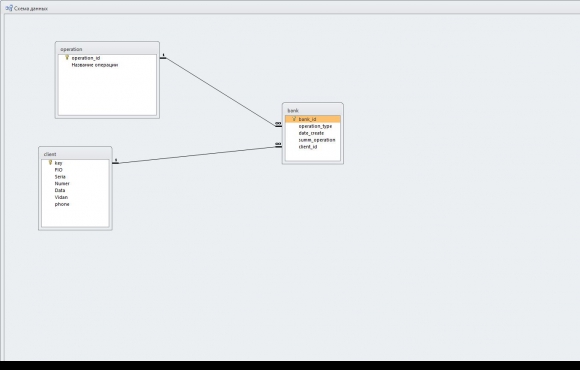Select the key icon next to operation_id
Viewport: 580px width, 370px height.
(x=67, y=58)
